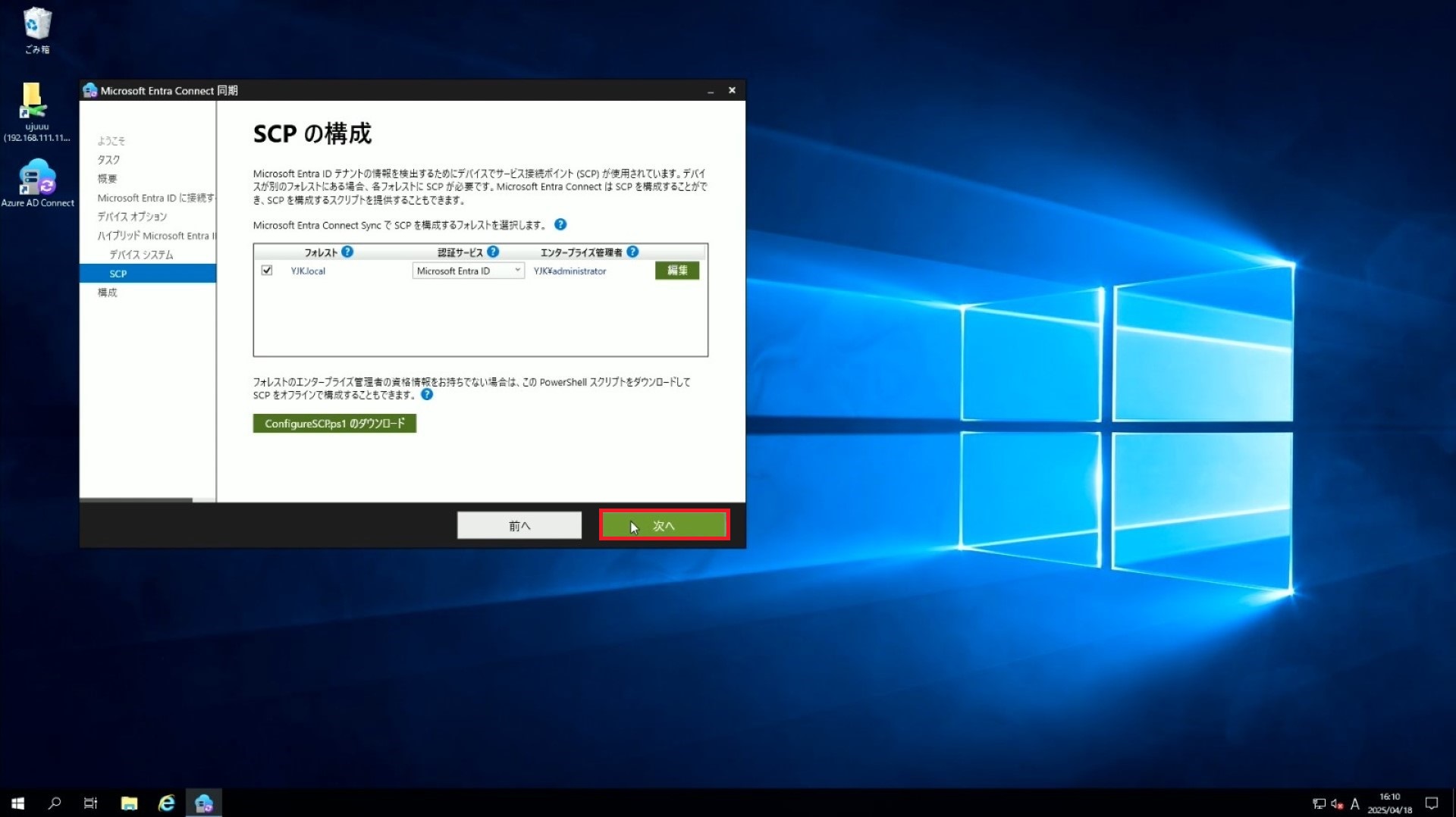The height and width of the screenshot is (817, 1456).
Task: Toggle the IME input mode indicator A
Action: [1355, 803]
